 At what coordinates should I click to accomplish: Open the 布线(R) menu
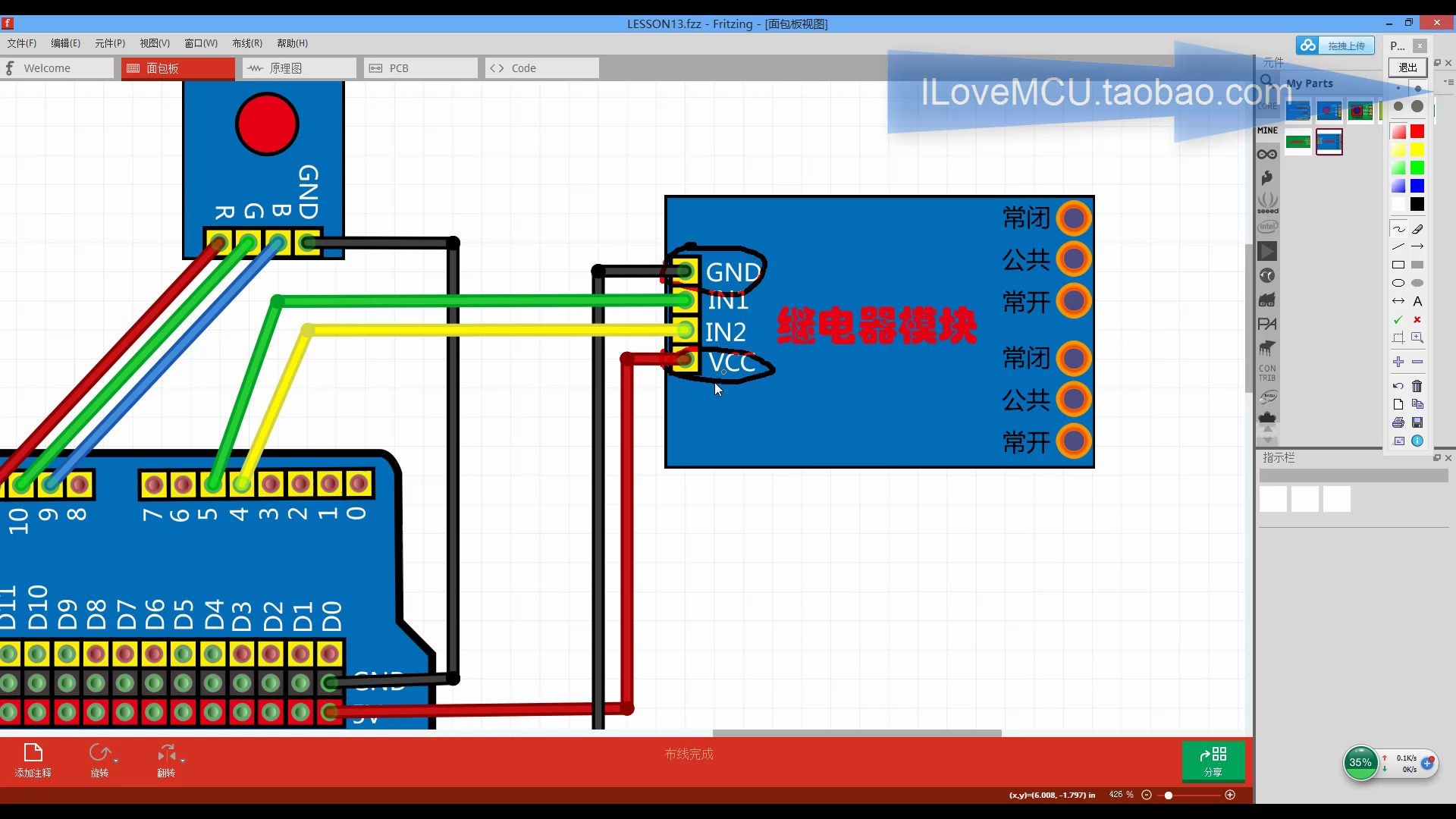pyautogui.click(x=246, y=43)
